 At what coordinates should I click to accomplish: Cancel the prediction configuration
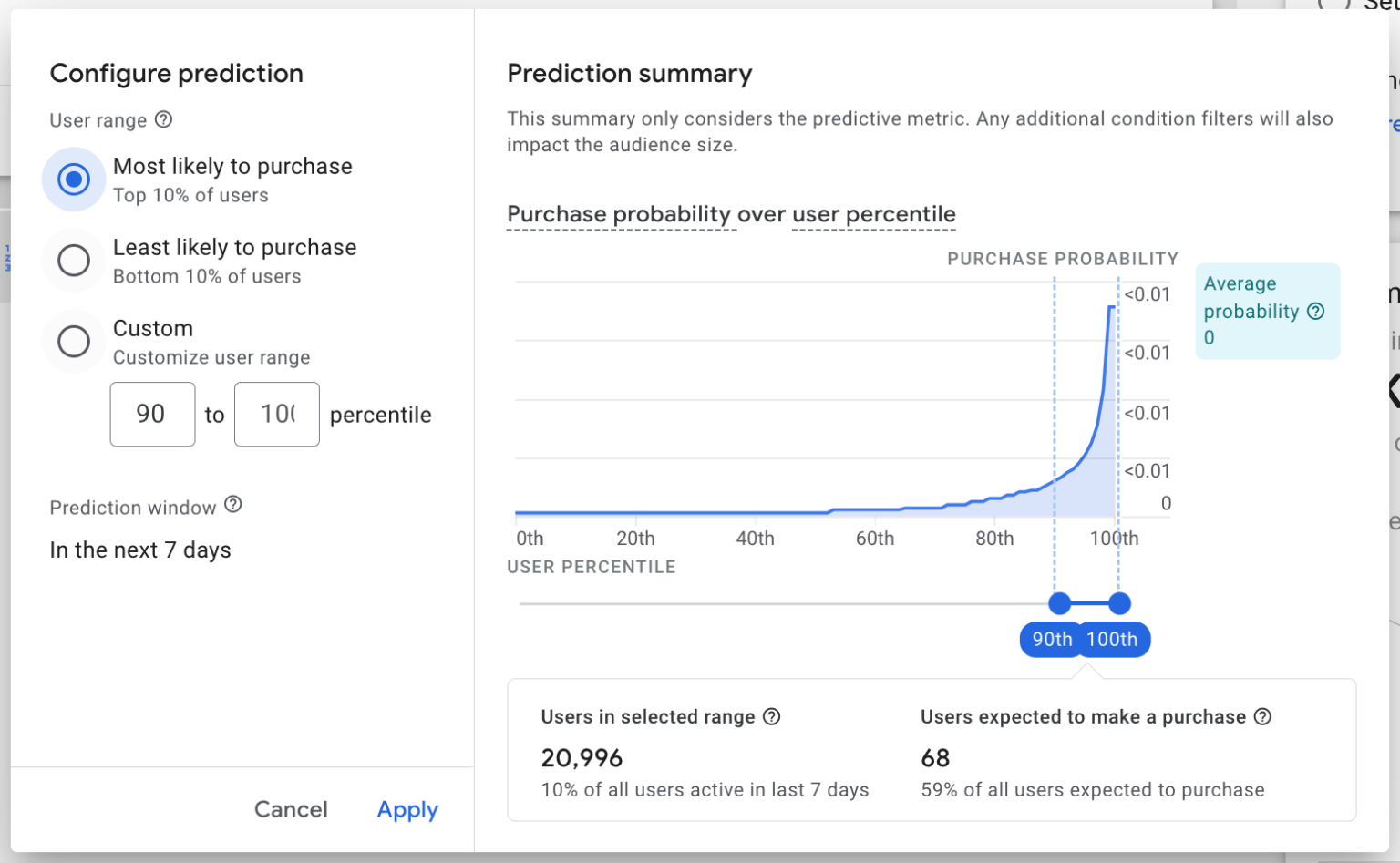click(291, 809)
